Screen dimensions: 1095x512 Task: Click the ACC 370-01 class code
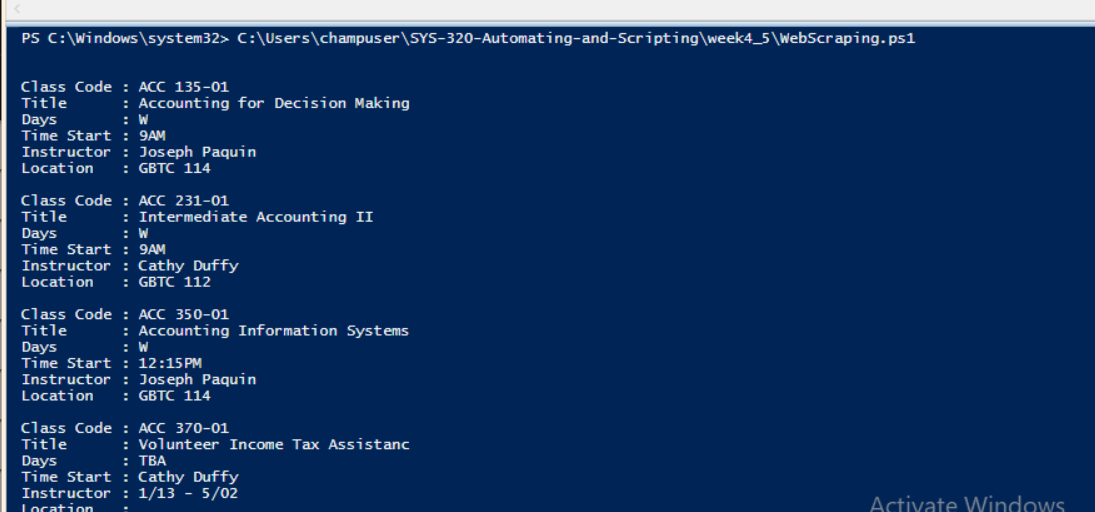click(183, 428)
